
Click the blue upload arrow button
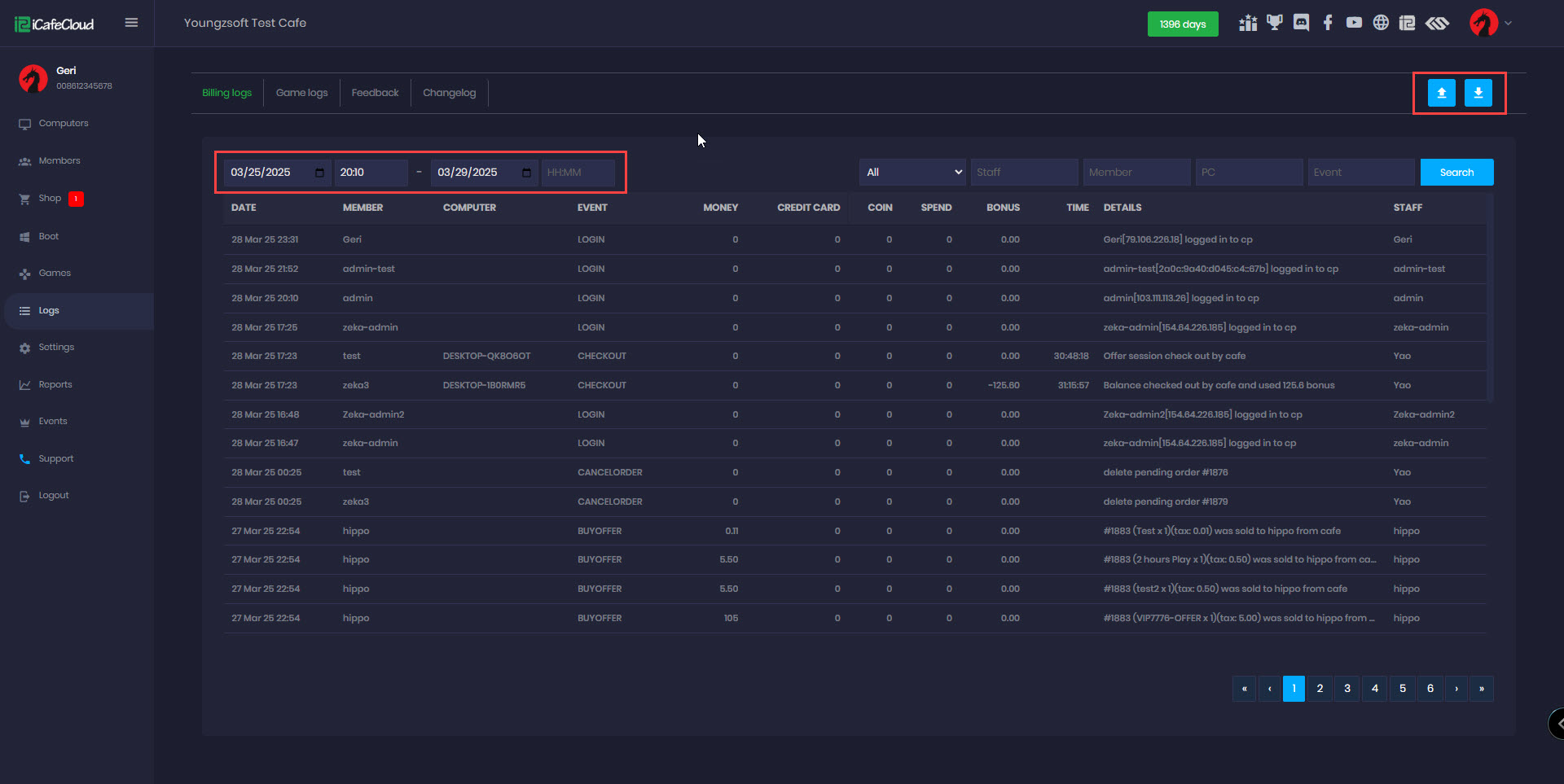(1441, 93)
